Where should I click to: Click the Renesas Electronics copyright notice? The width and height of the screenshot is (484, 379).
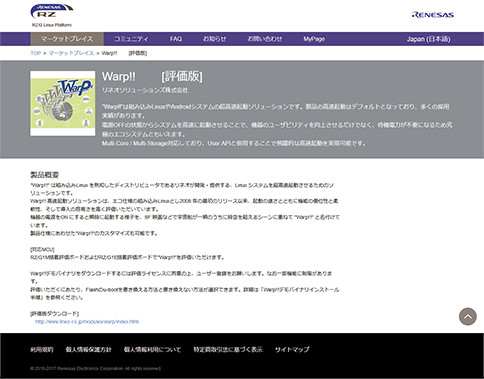pos(95,369)
